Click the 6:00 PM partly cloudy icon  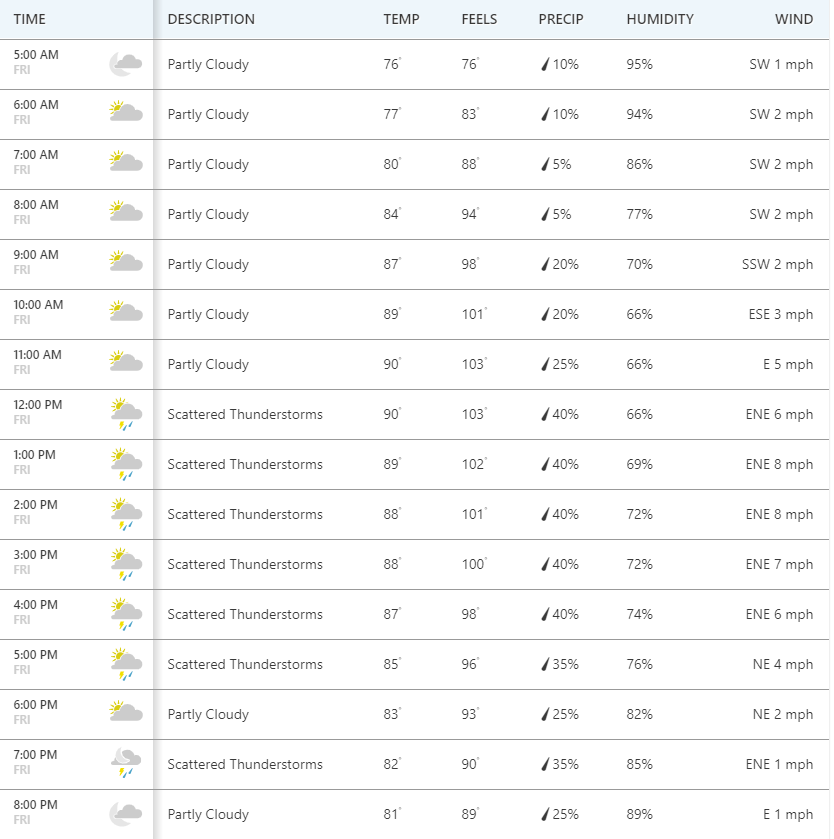(x=125, y=713)
